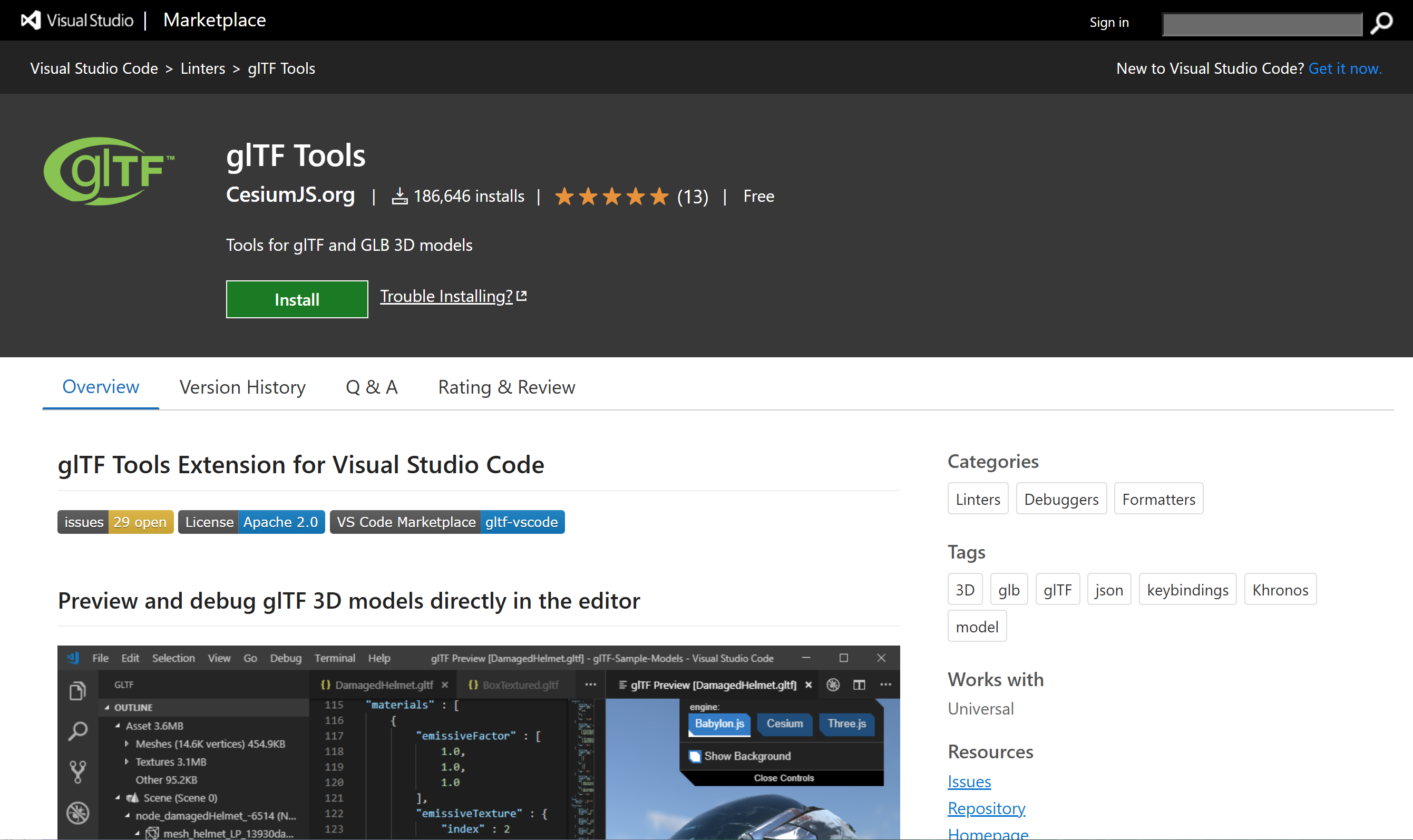Click the installs download icon
This screenshot has width=1413, height=840.
pyautogui.click(x=399, y=197)
